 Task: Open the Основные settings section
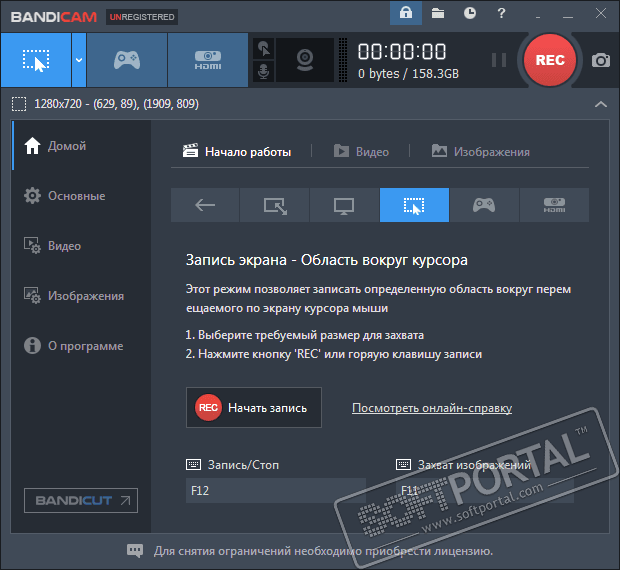(x=81, y=196)
